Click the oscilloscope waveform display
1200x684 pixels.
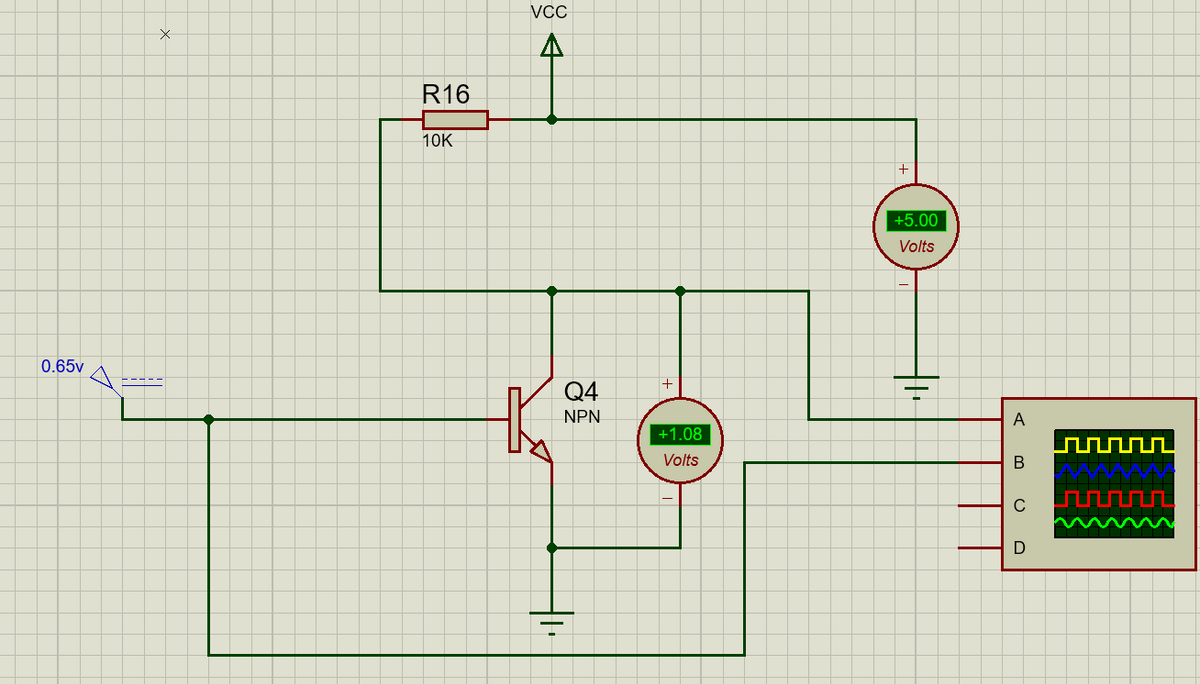1114,484
